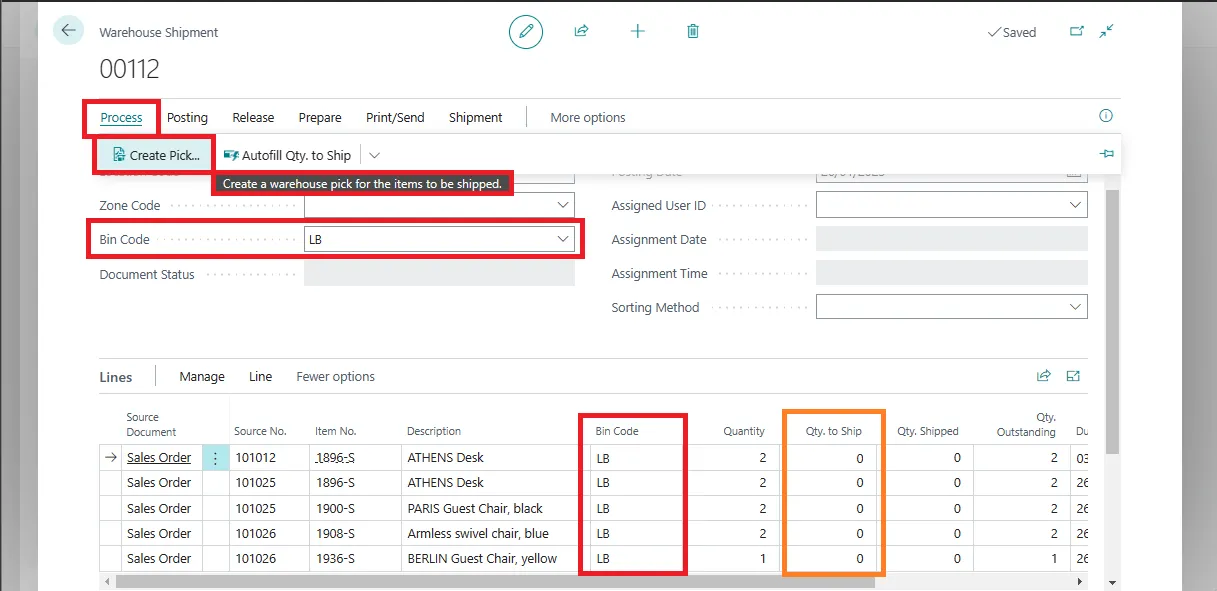The image size is (1217, 591).
Task: Click item number 1936-S
Action: [x=335, y=558]
